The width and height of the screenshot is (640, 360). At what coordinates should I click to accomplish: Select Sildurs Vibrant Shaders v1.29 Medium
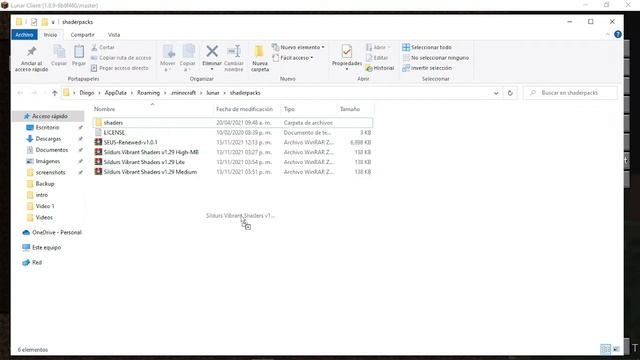tap(233, 172)
